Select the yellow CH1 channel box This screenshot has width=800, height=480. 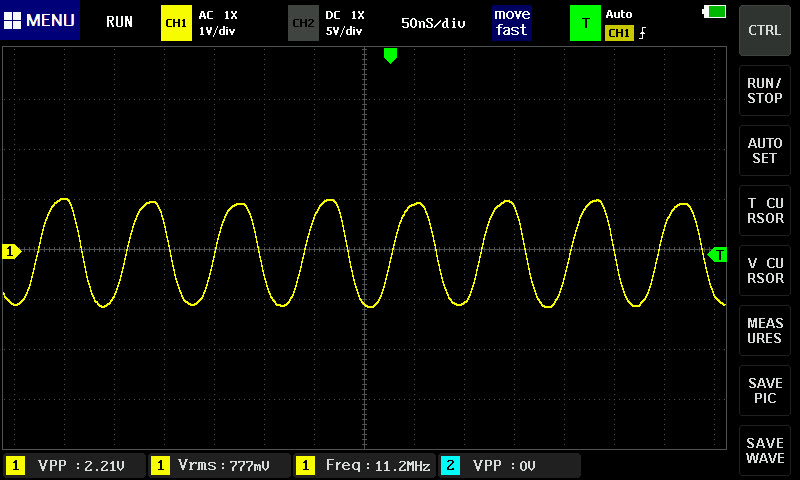coord(176,23)
